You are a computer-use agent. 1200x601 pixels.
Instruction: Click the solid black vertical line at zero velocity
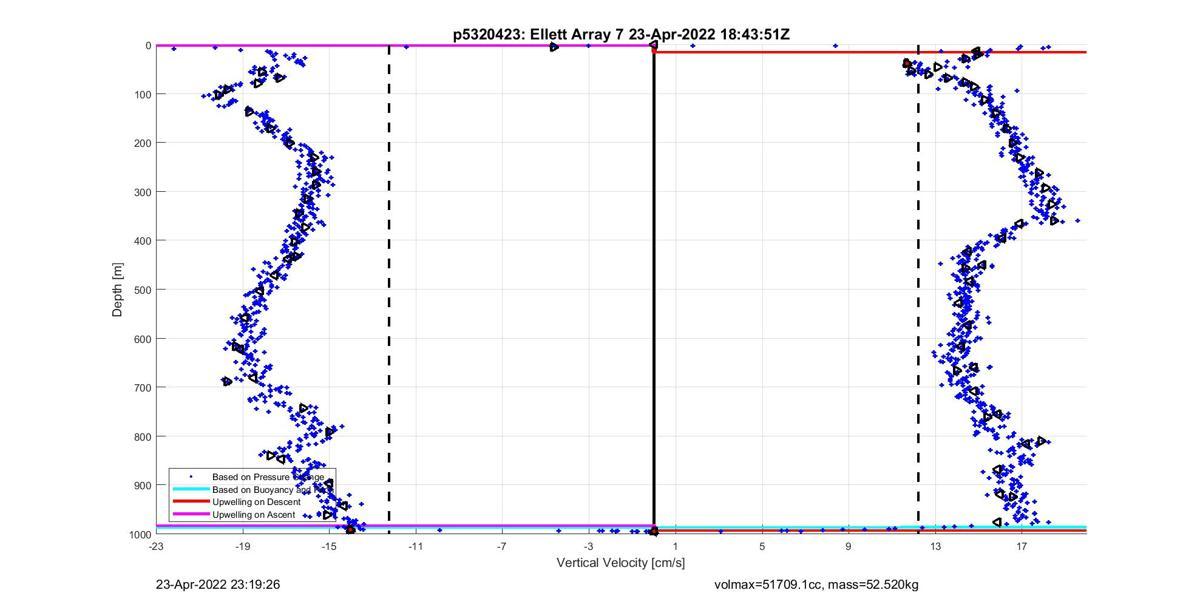654,289
